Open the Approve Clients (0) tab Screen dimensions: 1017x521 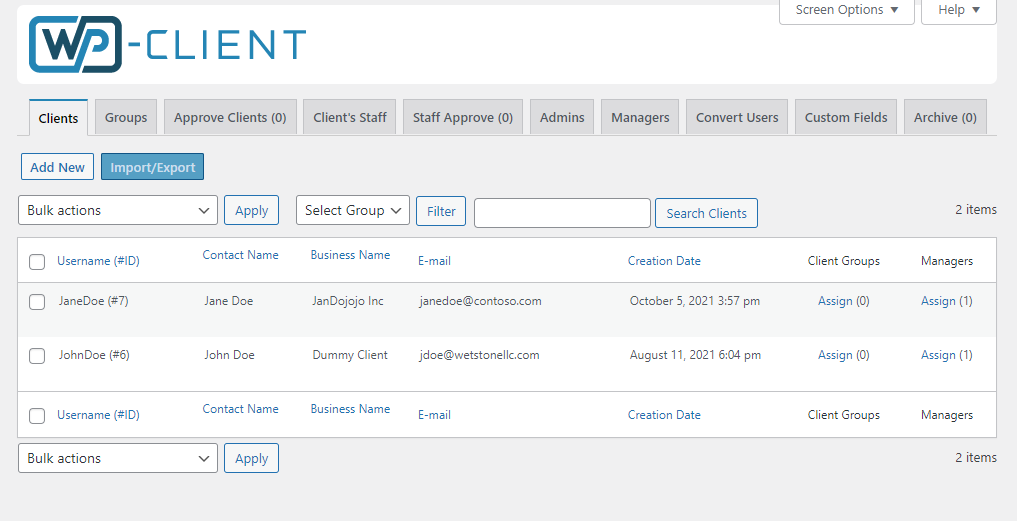coord(230,117)
